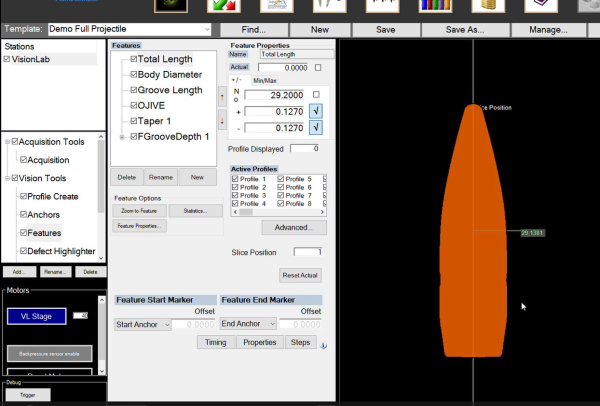The width and height of the screenshot is (600, 406).
Task: Click the blue icon beside Steps
Action: tap(323, 343)
